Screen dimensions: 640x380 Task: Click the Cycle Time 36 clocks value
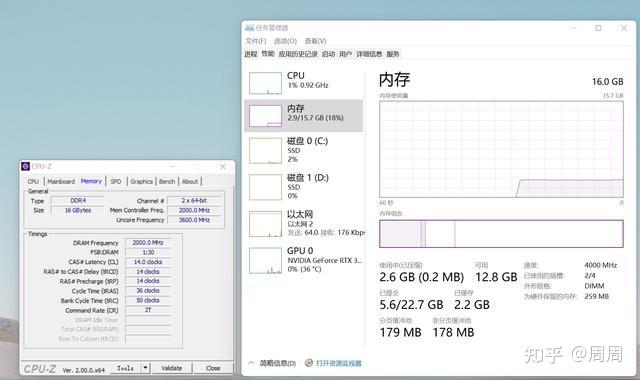click(148, 291)
